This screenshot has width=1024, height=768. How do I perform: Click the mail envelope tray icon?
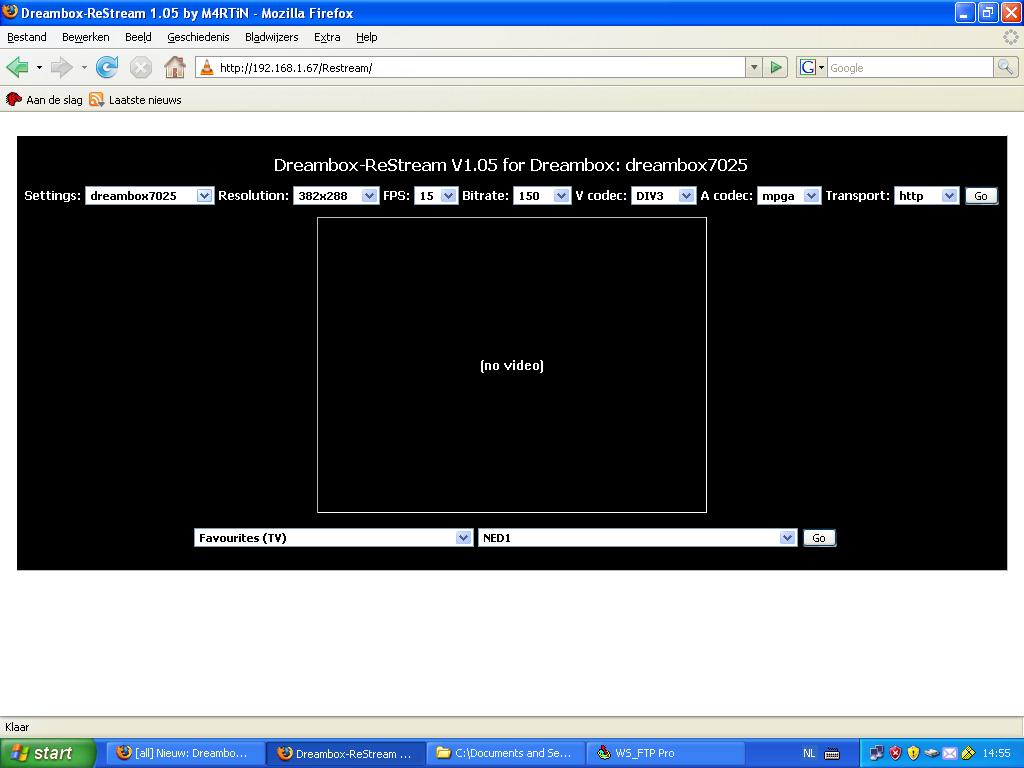(950, 754)
